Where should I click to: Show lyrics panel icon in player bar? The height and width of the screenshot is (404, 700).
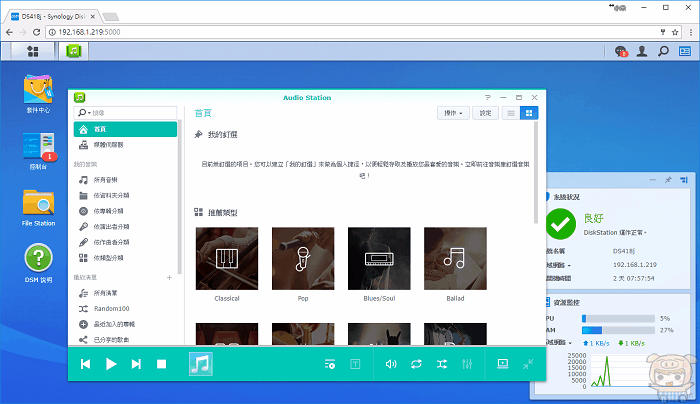355,364
